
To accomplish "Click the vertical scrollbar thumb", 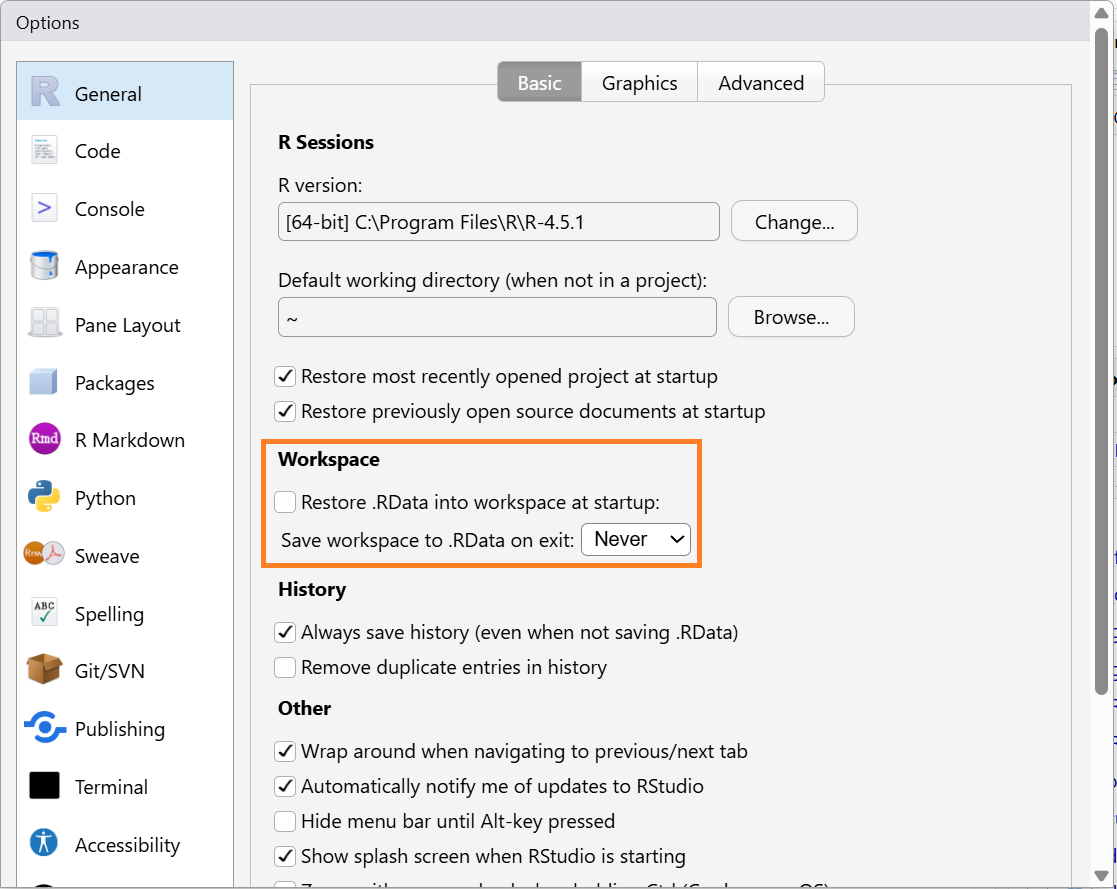I will point(1101,359).
